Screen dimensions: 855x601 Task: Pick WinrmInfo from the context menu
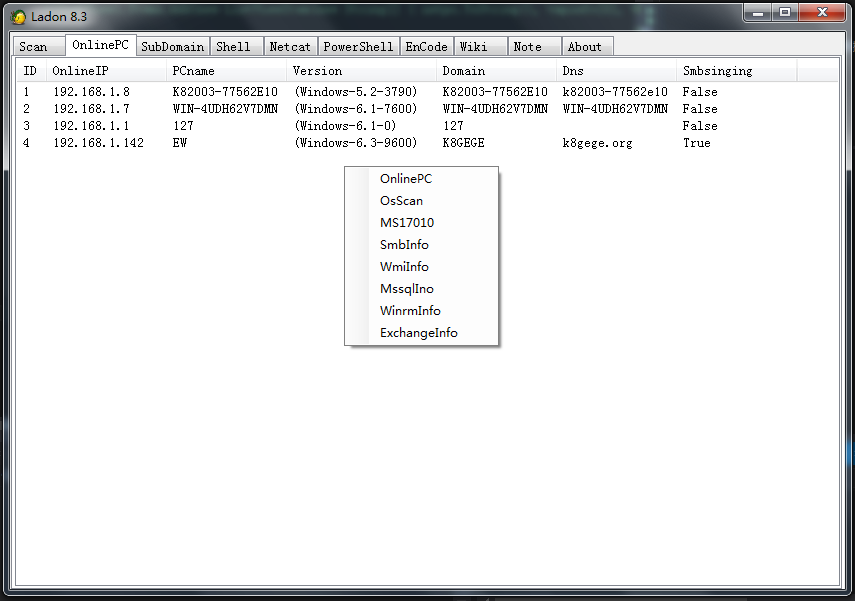click(422, 311)
